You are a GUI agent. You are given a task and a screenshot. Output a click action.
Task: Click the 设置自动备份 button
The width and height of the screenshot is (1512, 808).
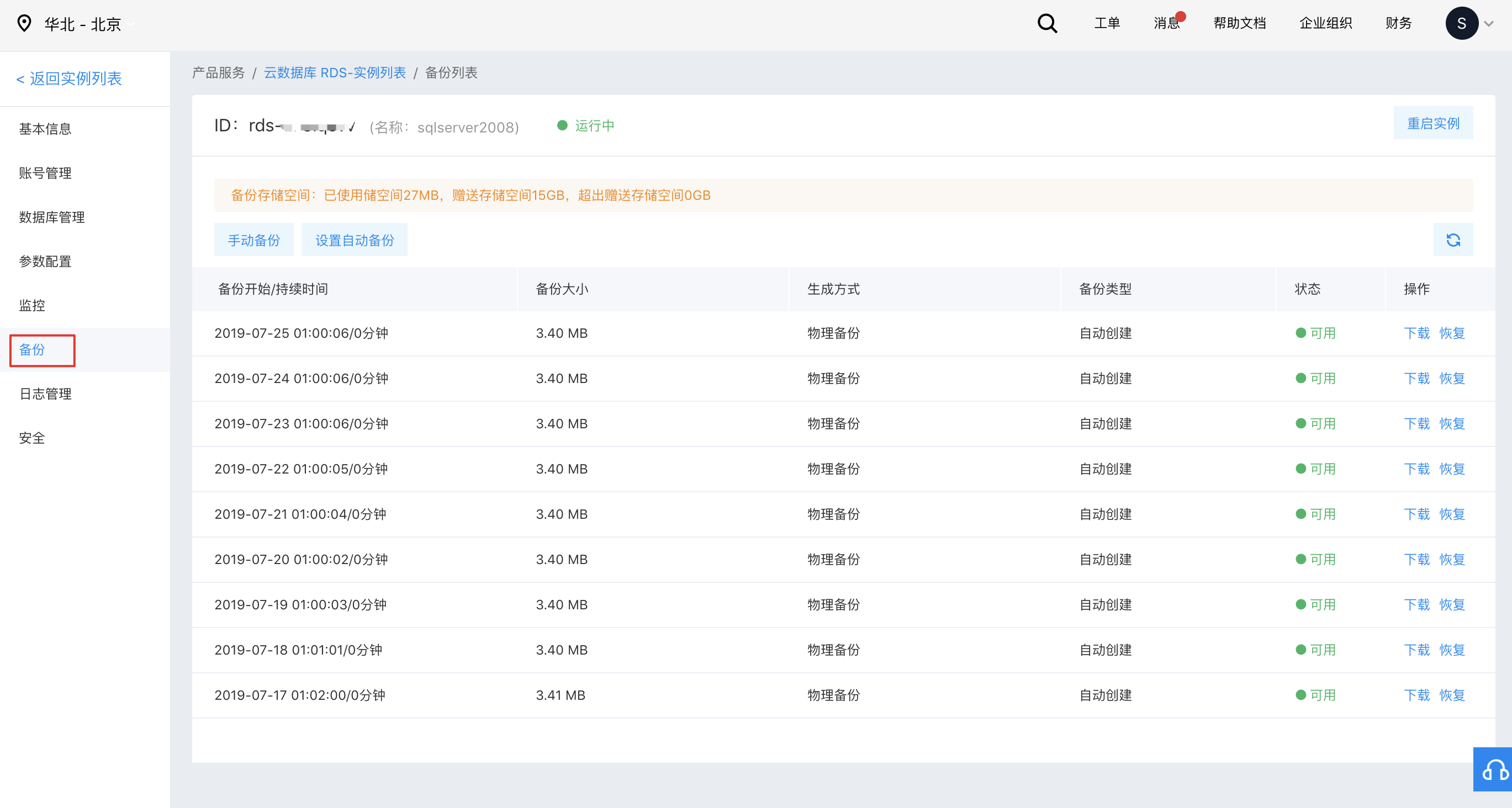[354, 240]
